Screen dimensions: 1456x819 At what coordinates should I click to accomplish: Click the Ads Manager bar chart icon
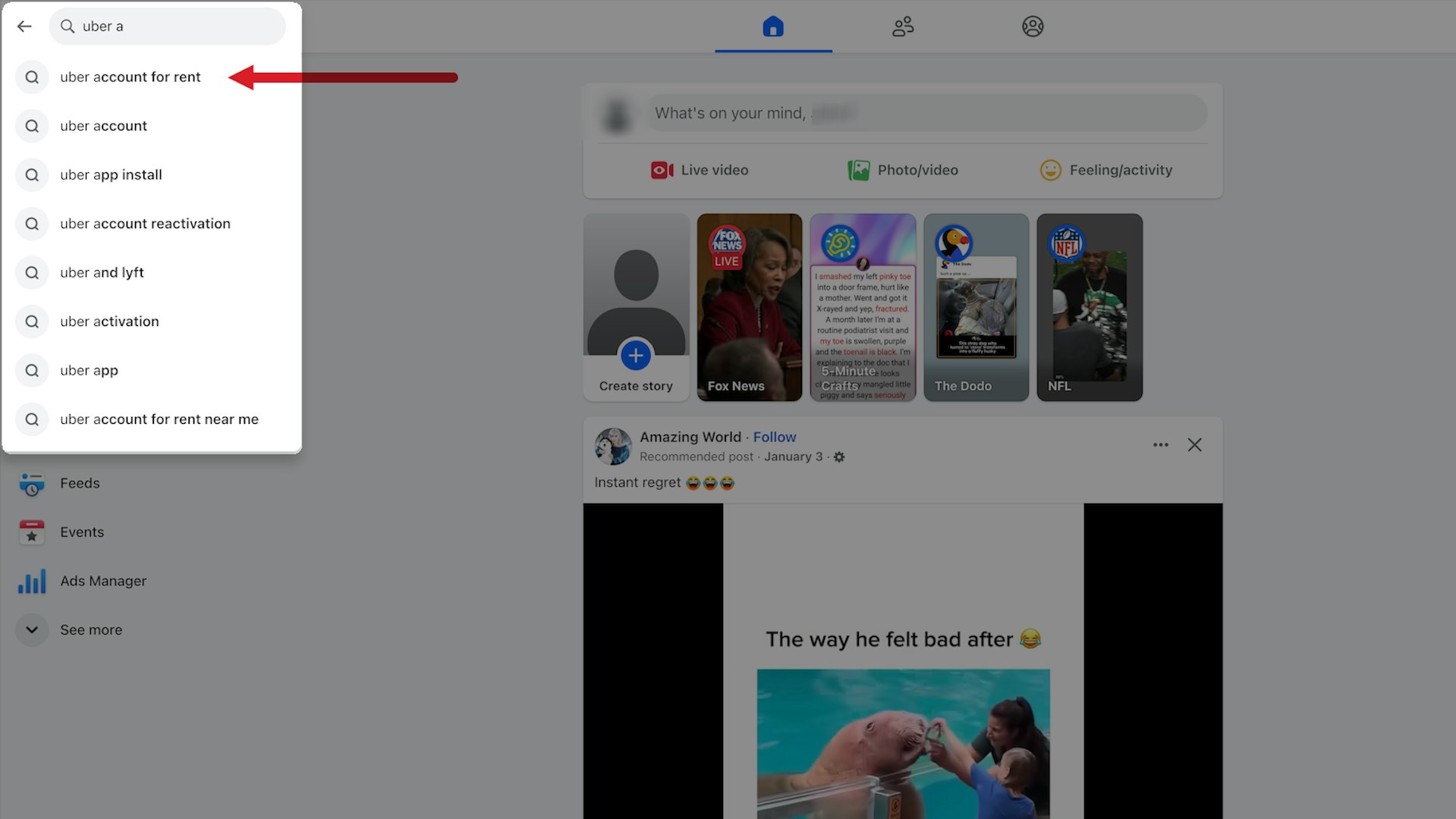pos(32,582)
